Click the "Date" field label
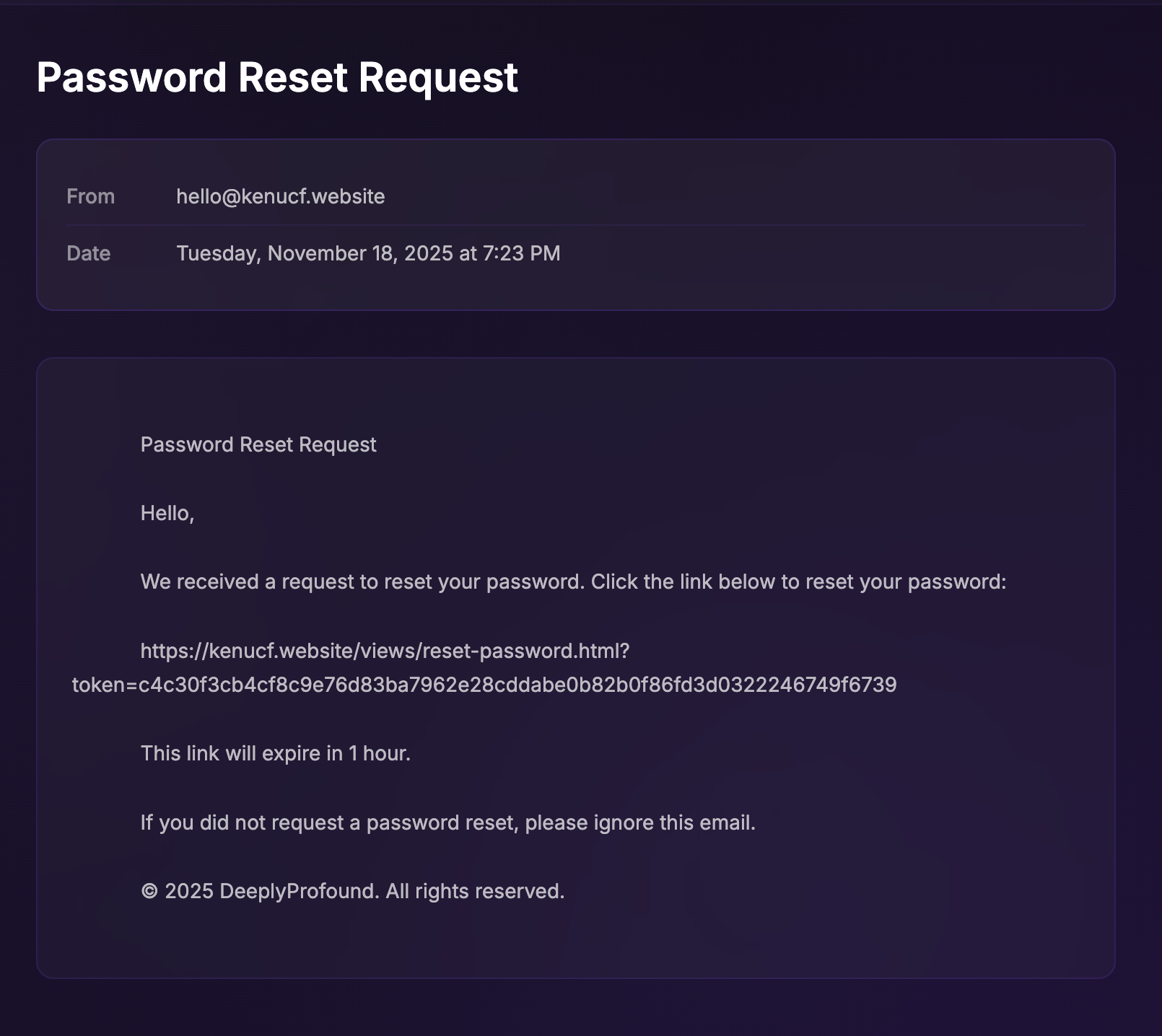This screenshot has height=1036, width=1162. pos(88,253)
